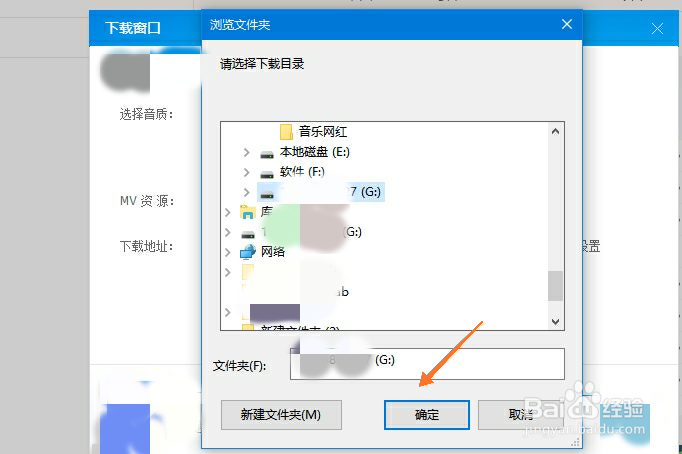Image resolution: width=682 pixels, height=454 pixels.
Task: Click the 文件夹(F) input field
Action: tap(427, 364)
